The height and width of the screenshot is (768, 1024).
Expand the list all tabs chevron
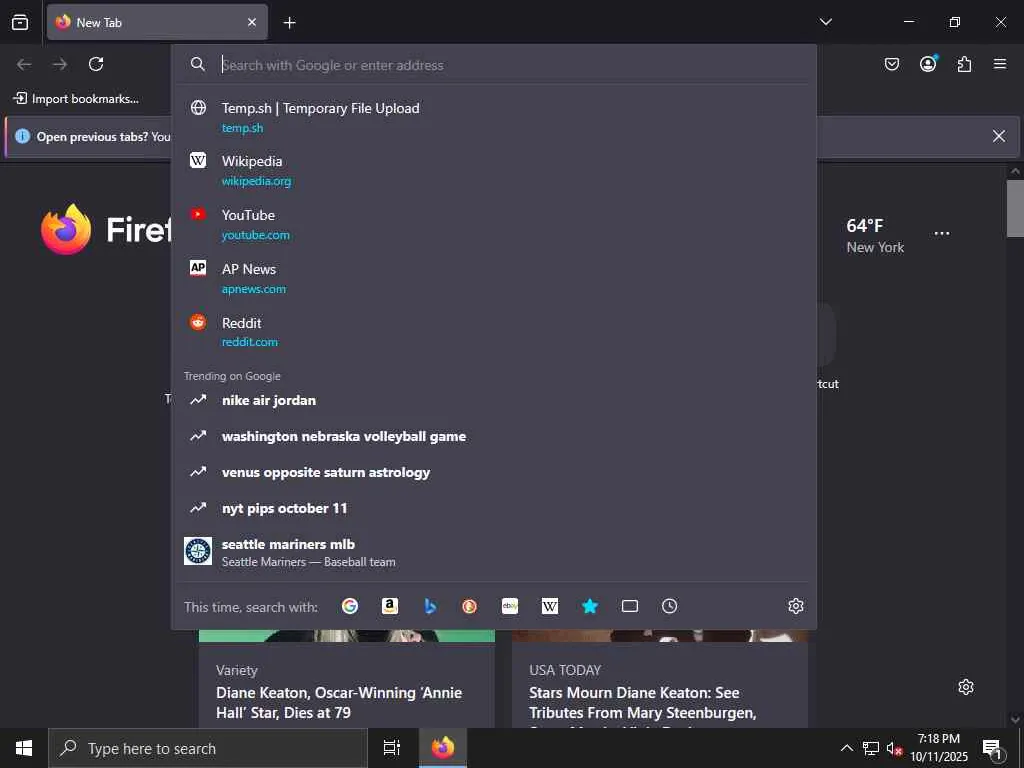click(825, 22)
